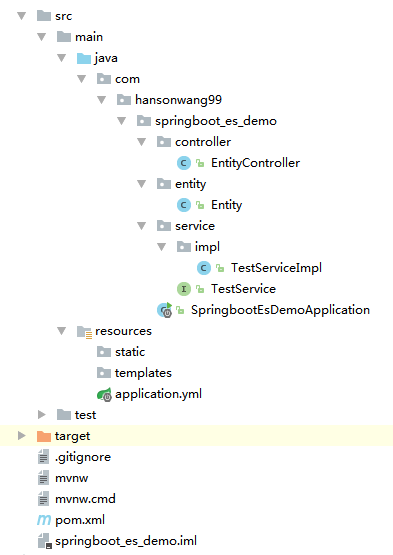Click the TestService interface icon
393x555 pixels.
coord(184,289)
